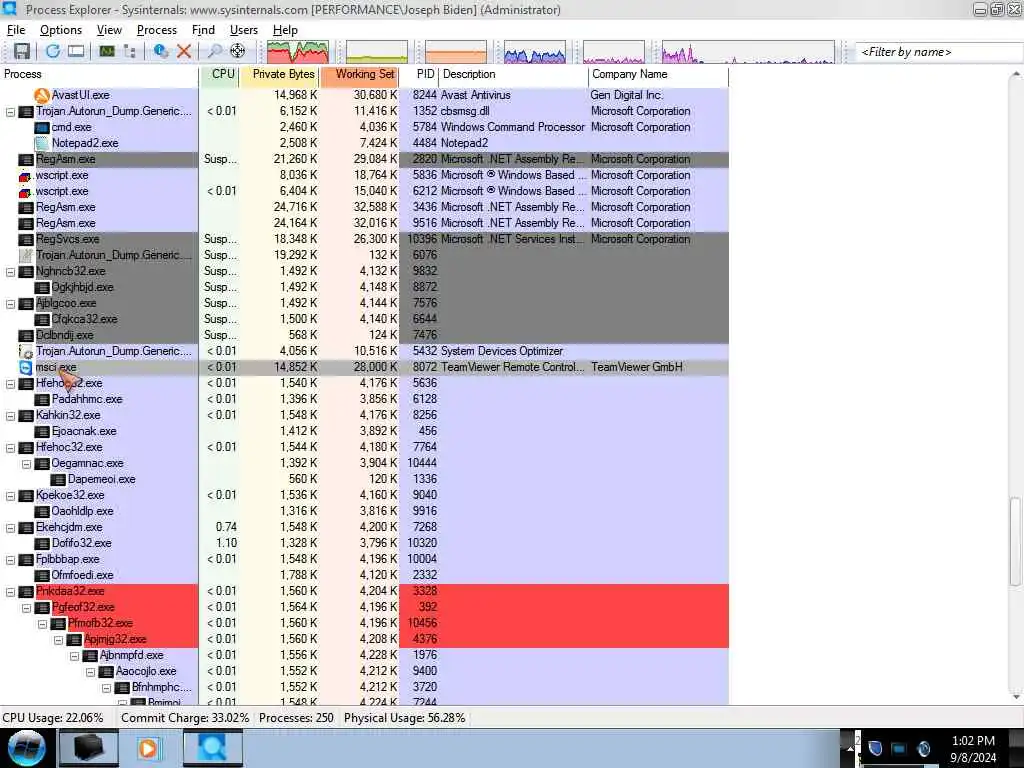Collapse the Nghncb32.exe tree node
The image size is (1024, 768).
coord(10,272)
